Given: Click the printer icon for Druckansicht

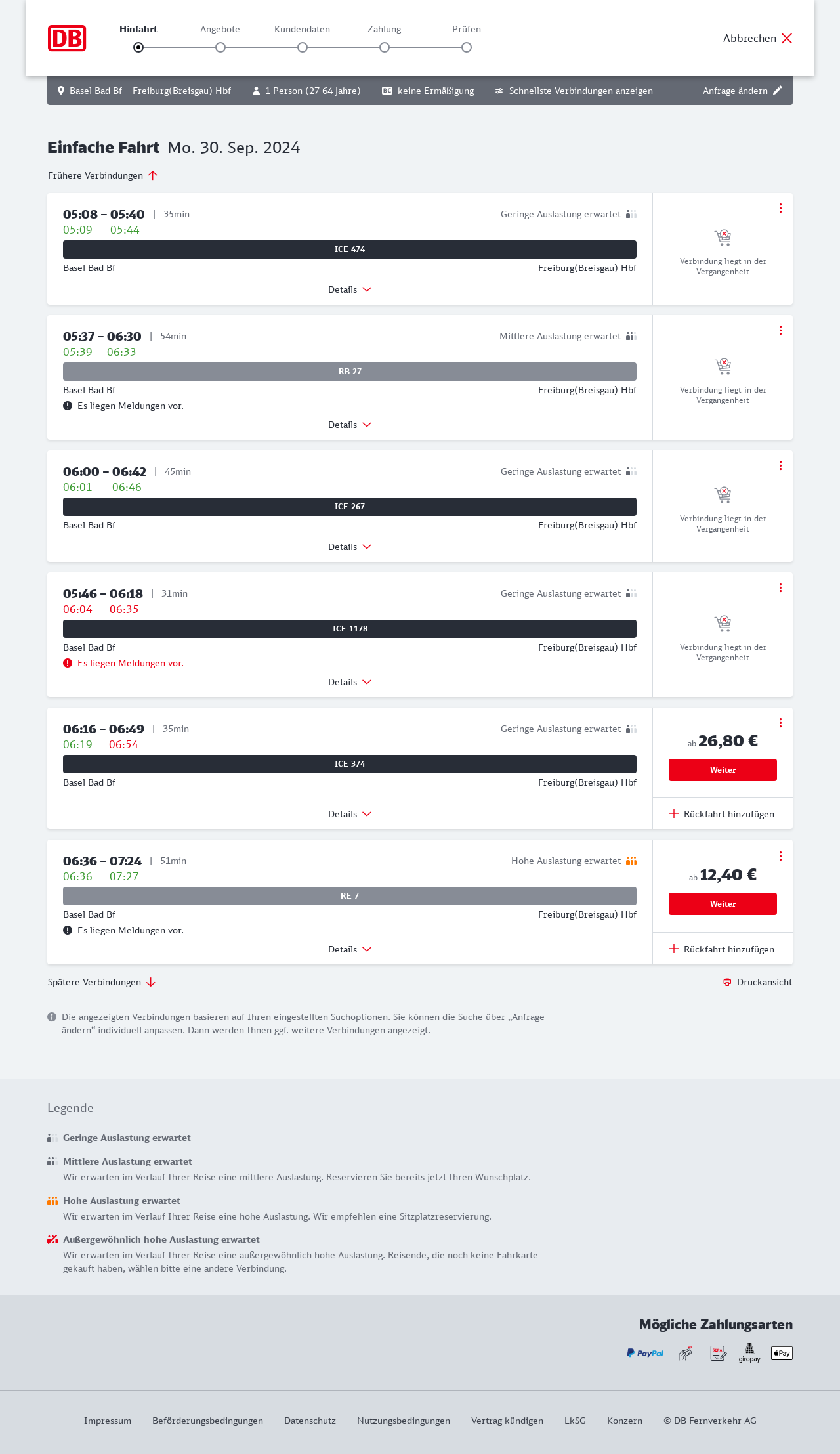Looking at the screenshot, I should (x=727, y=982).
